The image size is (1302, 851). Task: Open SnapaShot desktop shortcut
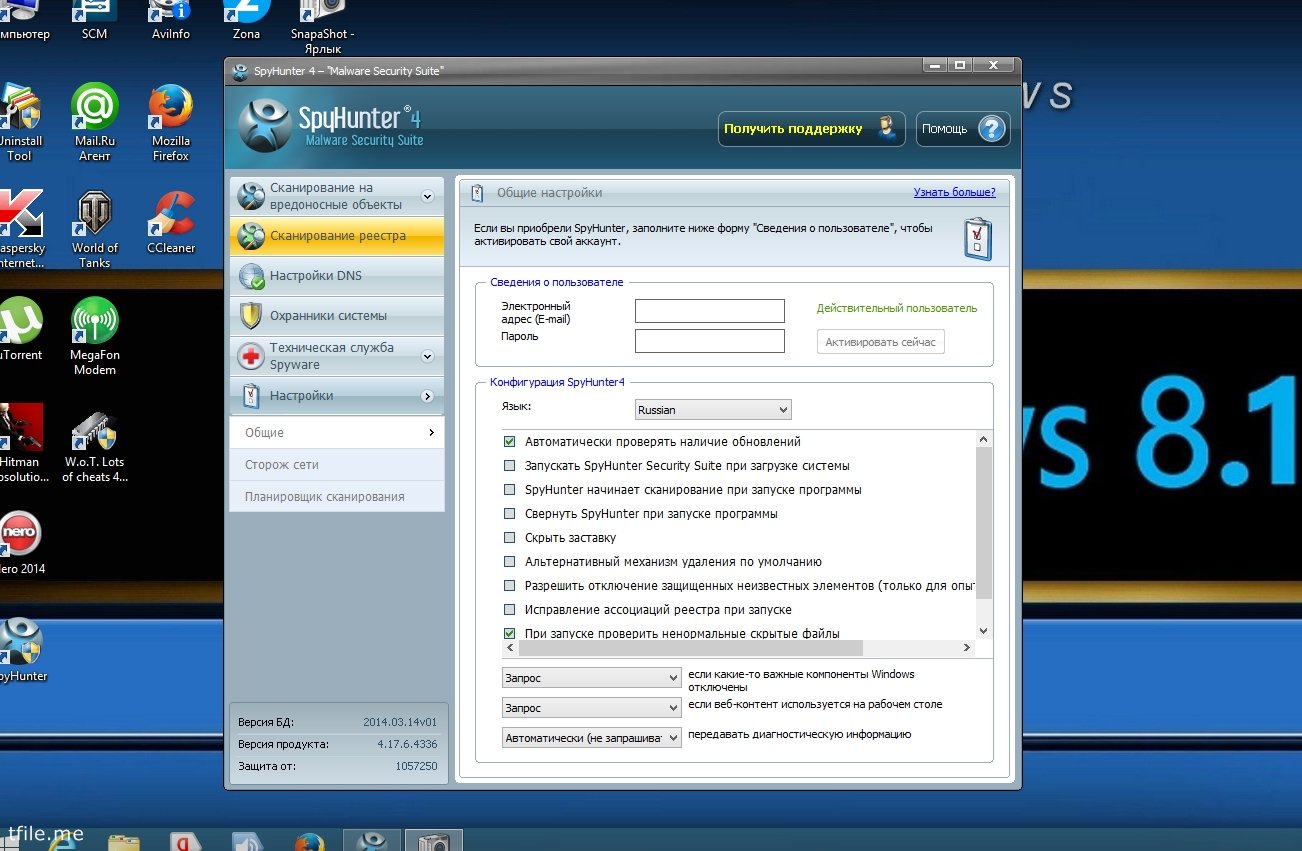point(322,27)
